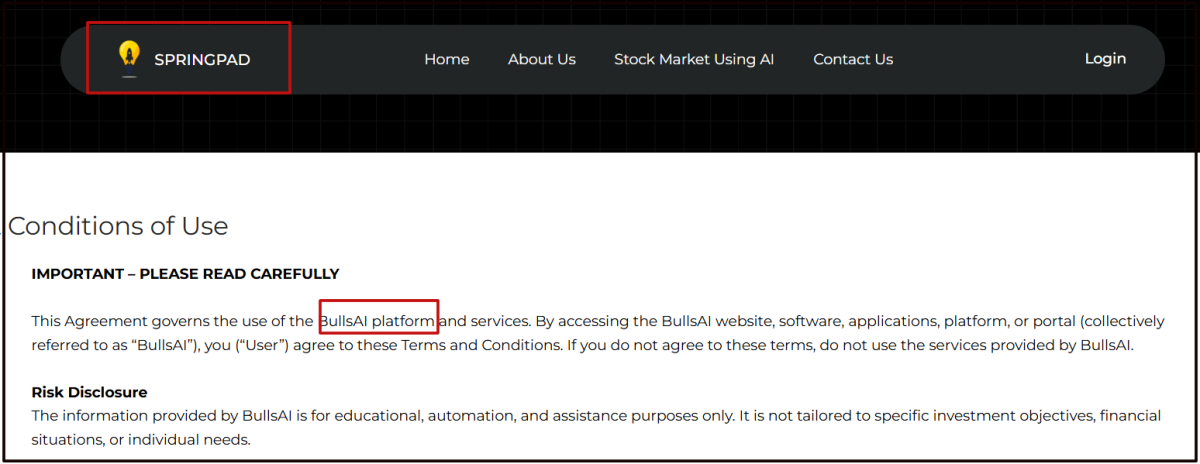1200x464 pixels.
Task: Select the Conditions of Use heading
Action: pyautogui.click(x=118, y=226)
